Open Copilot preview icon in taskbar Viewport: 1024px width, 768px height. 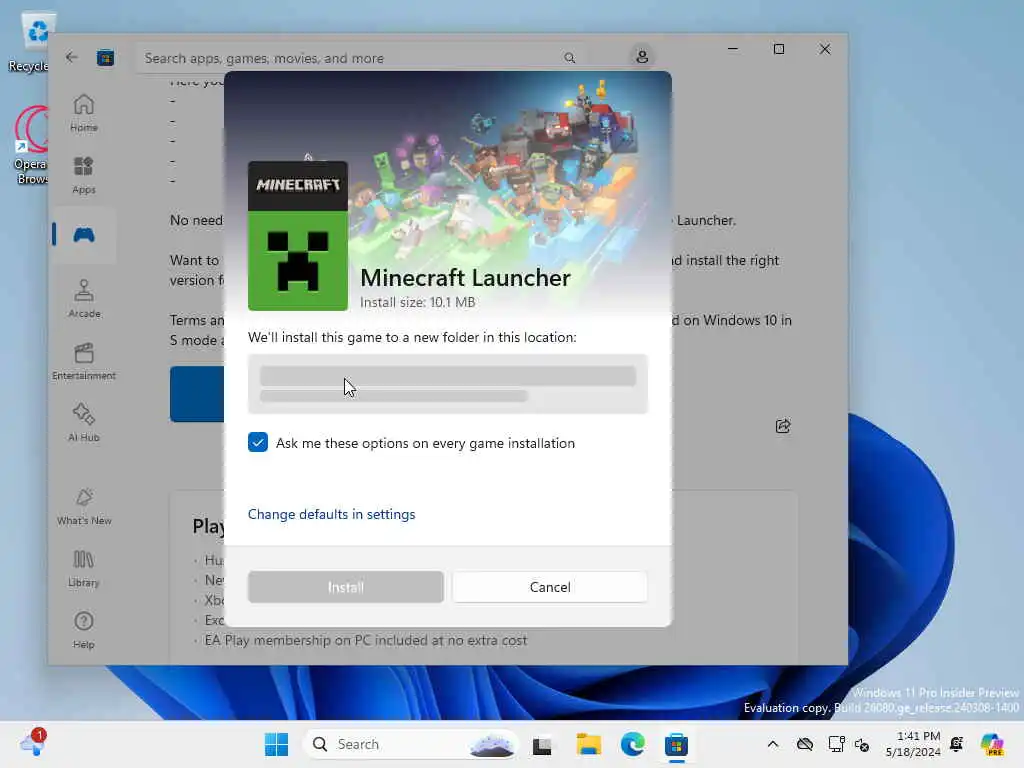991,744
